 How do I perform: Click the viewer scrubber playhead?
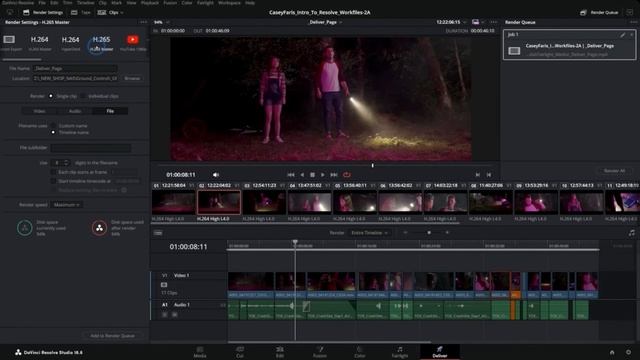(372, 165)
